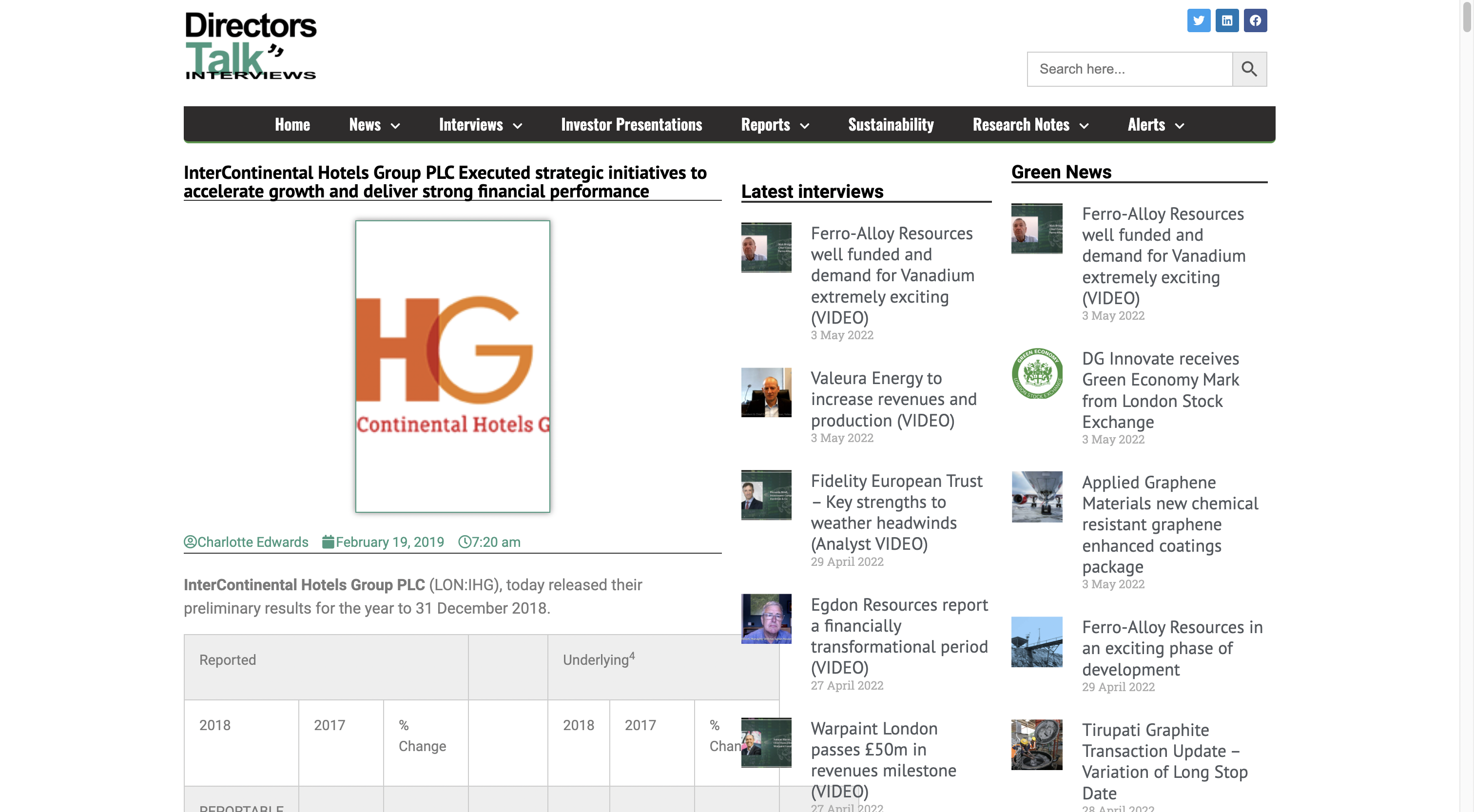The height and width of the screenshot is (812, 1474).
Task: Expand the Research Notes dropdown chevron
Action: coord(1085,126)
